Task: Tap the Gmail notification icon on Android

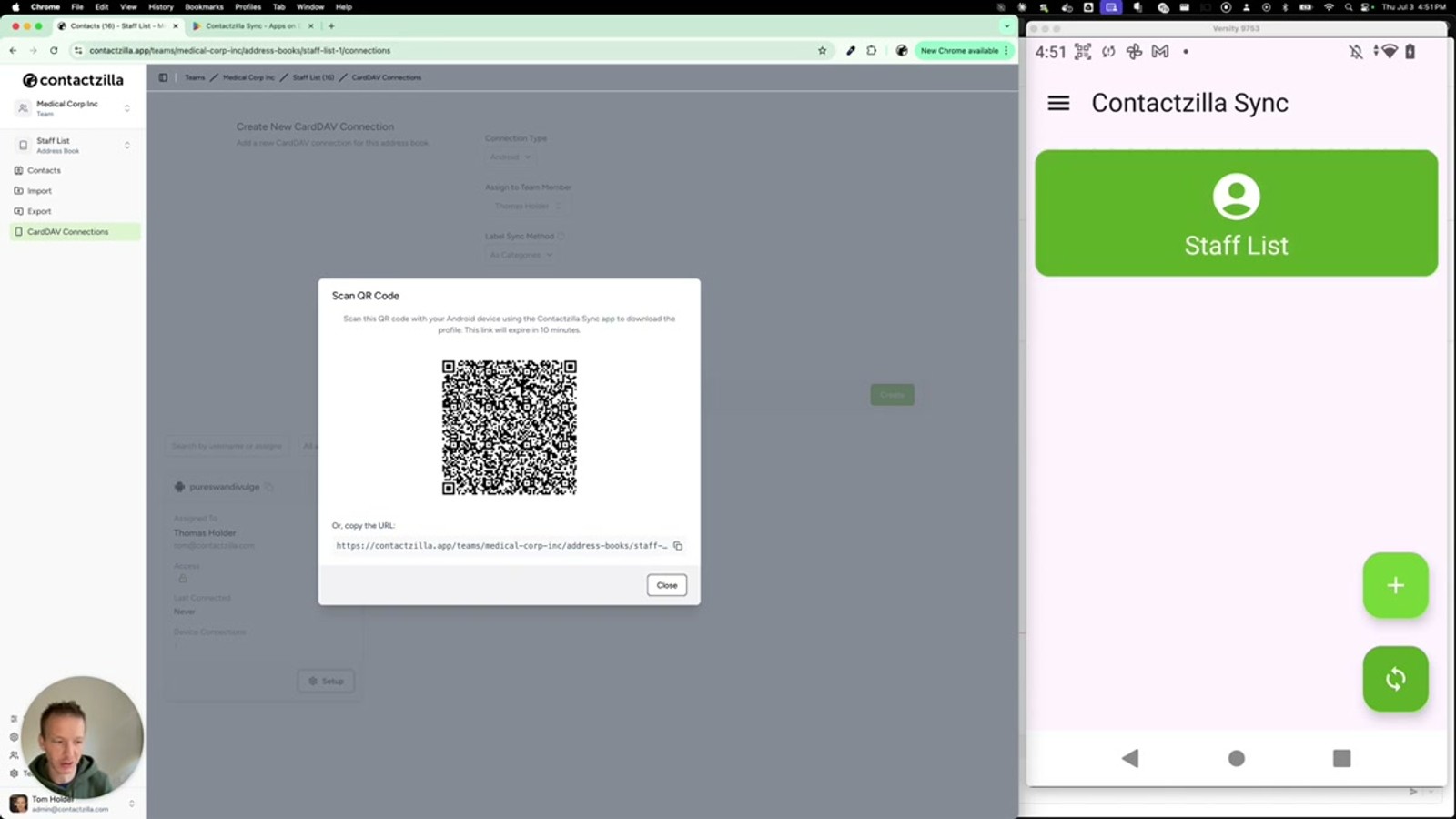Action: (x=1159, y=52)
